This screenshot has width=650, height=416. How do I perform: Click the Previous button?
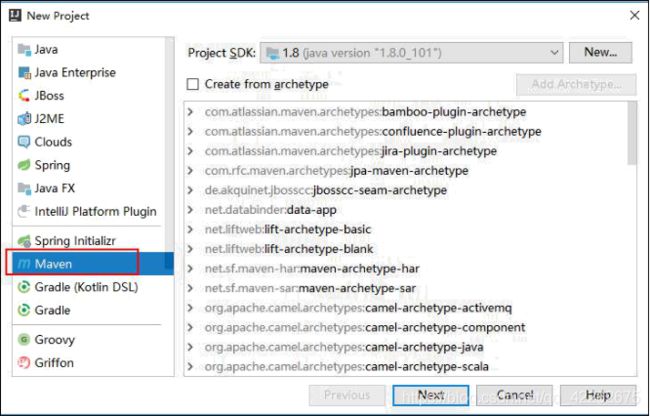point(347,395)
